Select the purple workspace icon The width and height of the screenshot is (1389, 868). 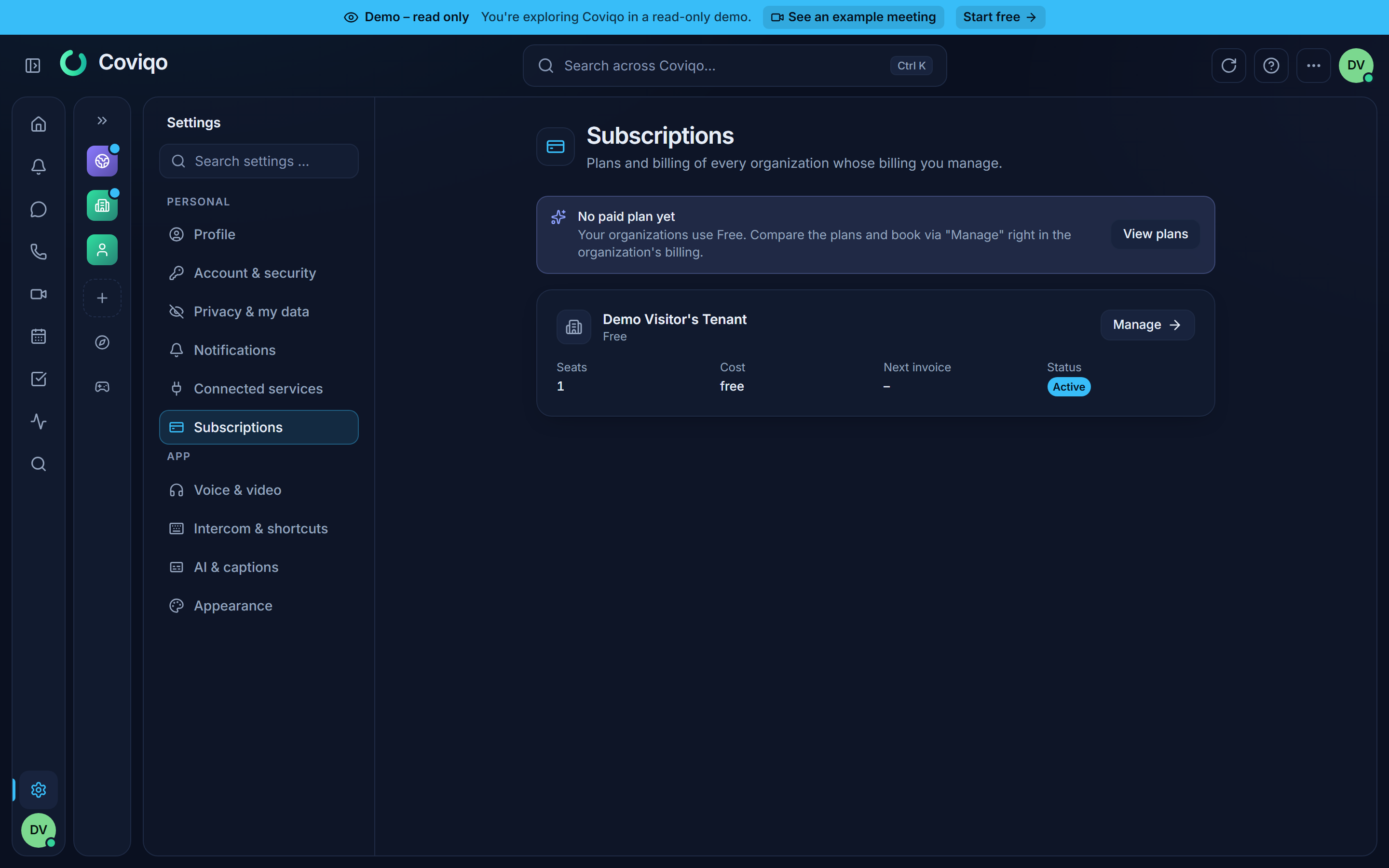(x=102, y=162)
